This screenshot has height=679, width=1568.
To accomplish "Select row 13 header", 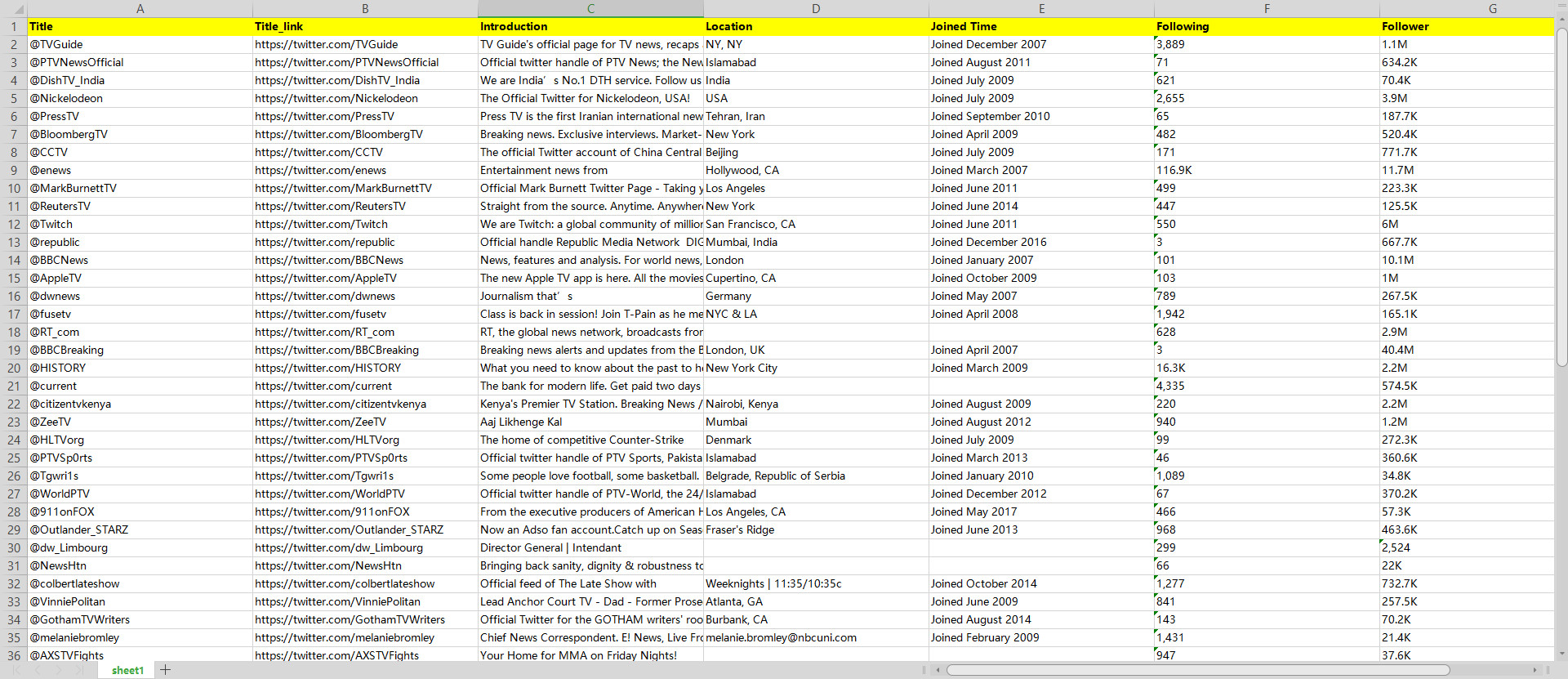I will point(13,242).
